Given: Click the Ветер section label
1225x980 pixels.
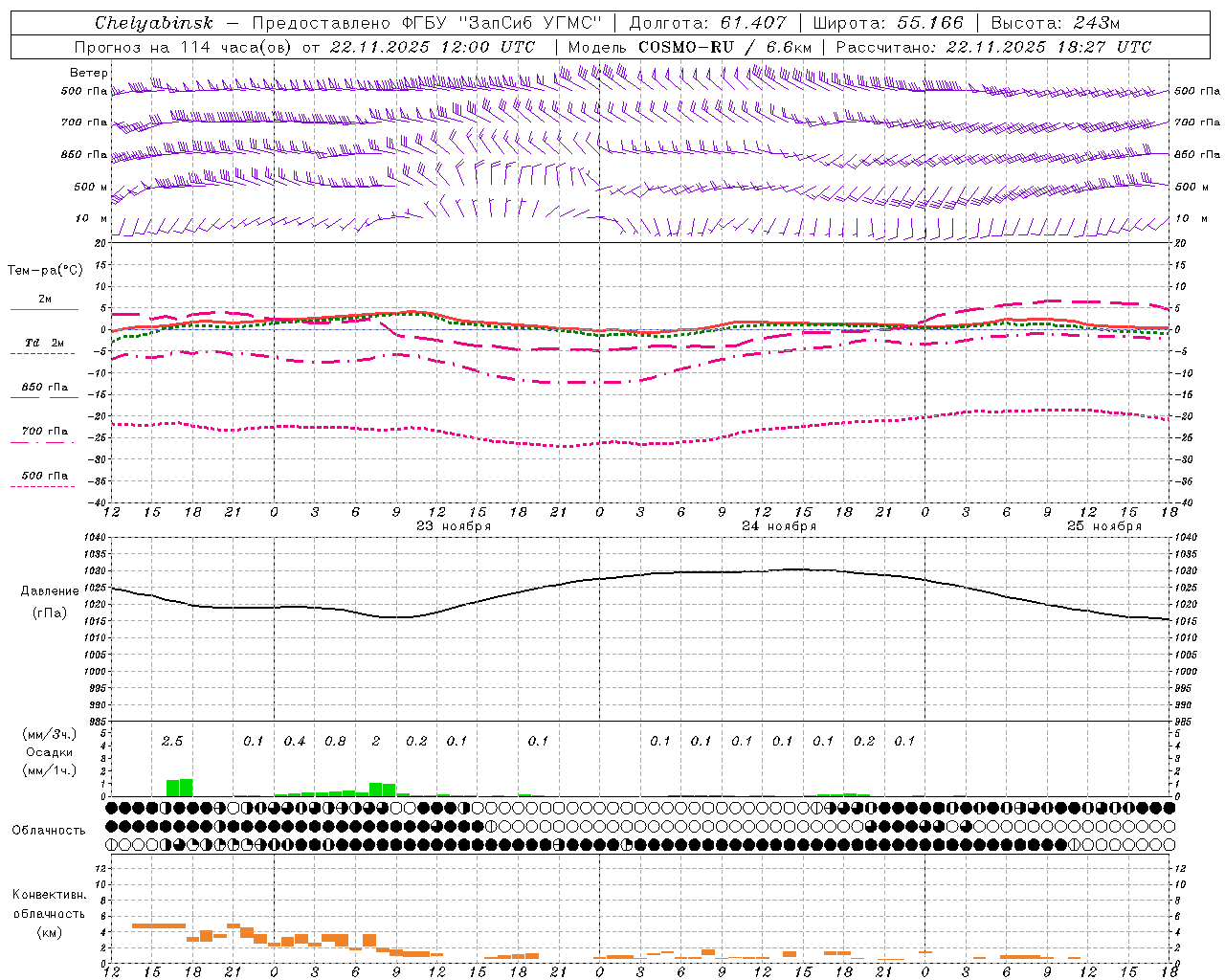Looking at the screenshot, I should (x=89, y=73).
